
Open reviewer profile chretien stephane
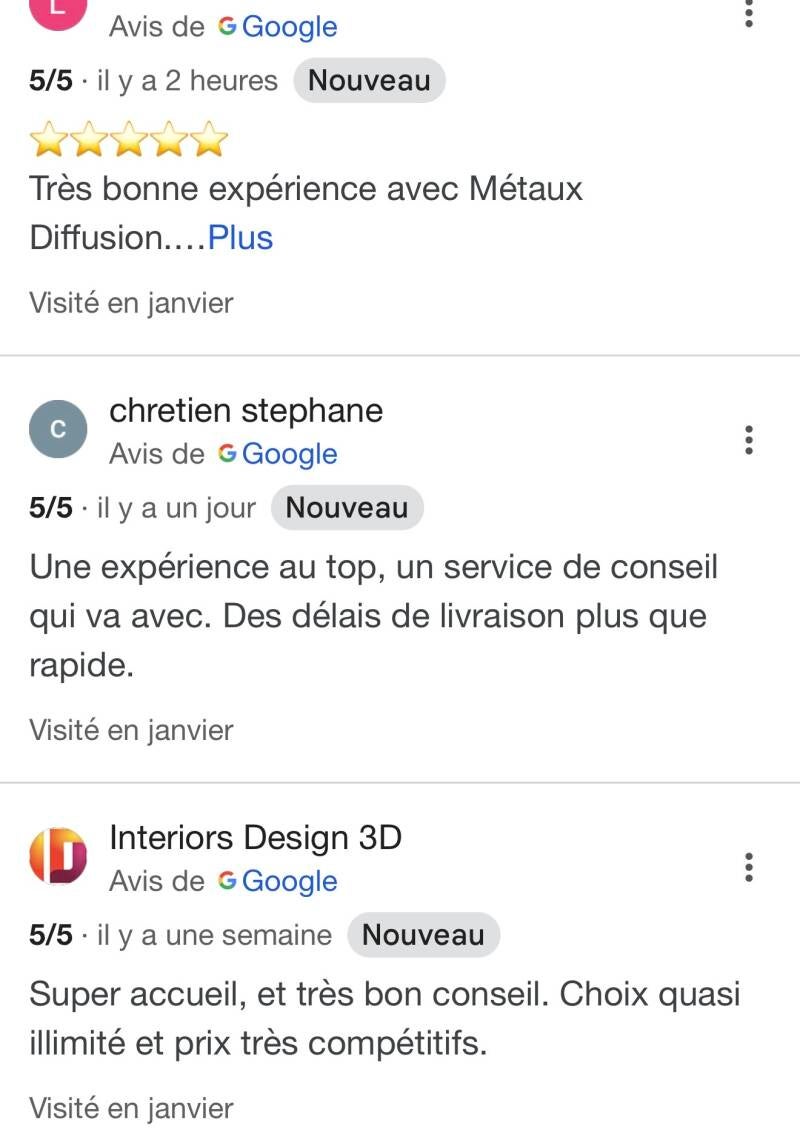click(x=245, y=410)
